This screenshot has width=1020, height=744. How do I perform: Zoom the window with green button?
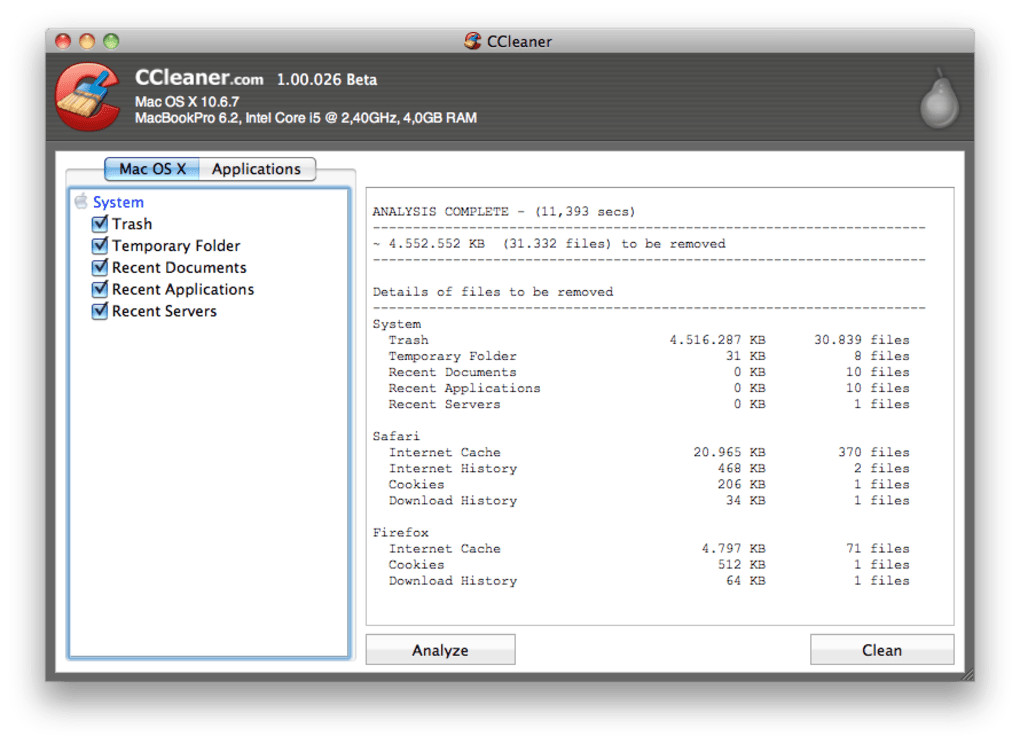click(111, 41)
